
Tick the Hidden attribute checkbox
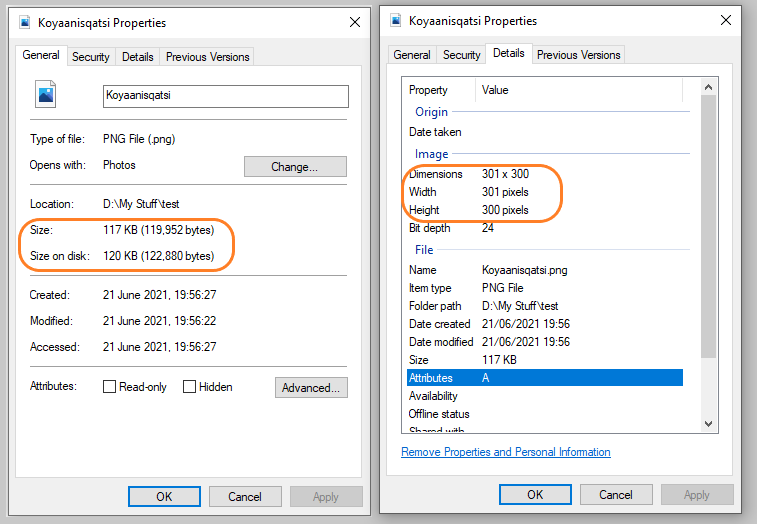190,387
